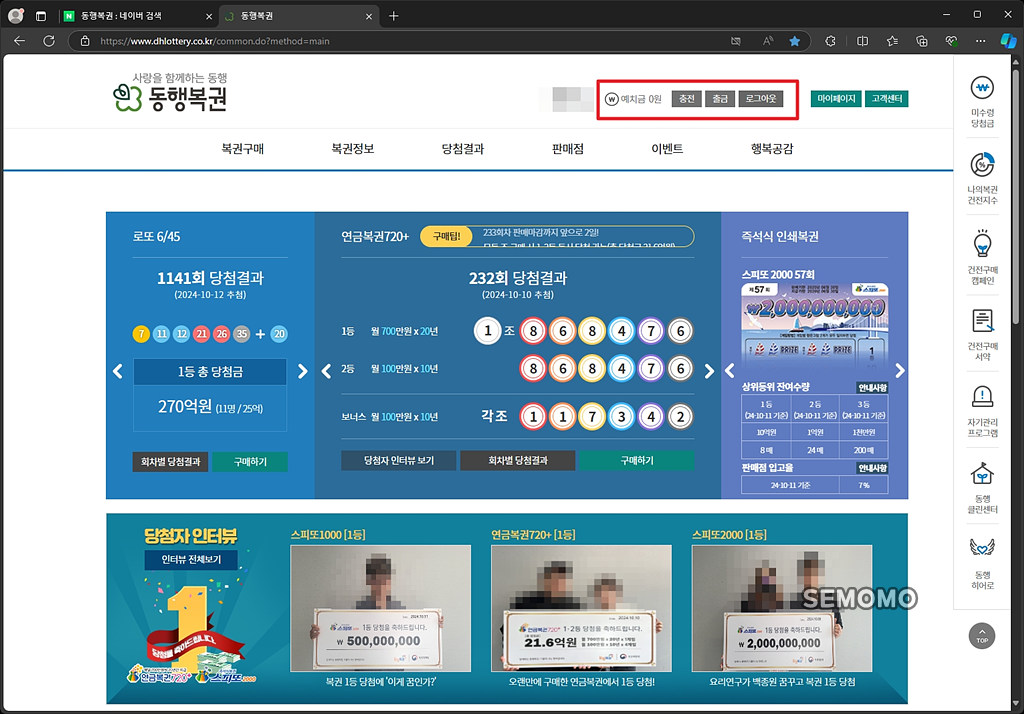The width and height of the screenshot is (1024, 714).
Task: Click the 동행복권 logo
Action: point(170,93)
